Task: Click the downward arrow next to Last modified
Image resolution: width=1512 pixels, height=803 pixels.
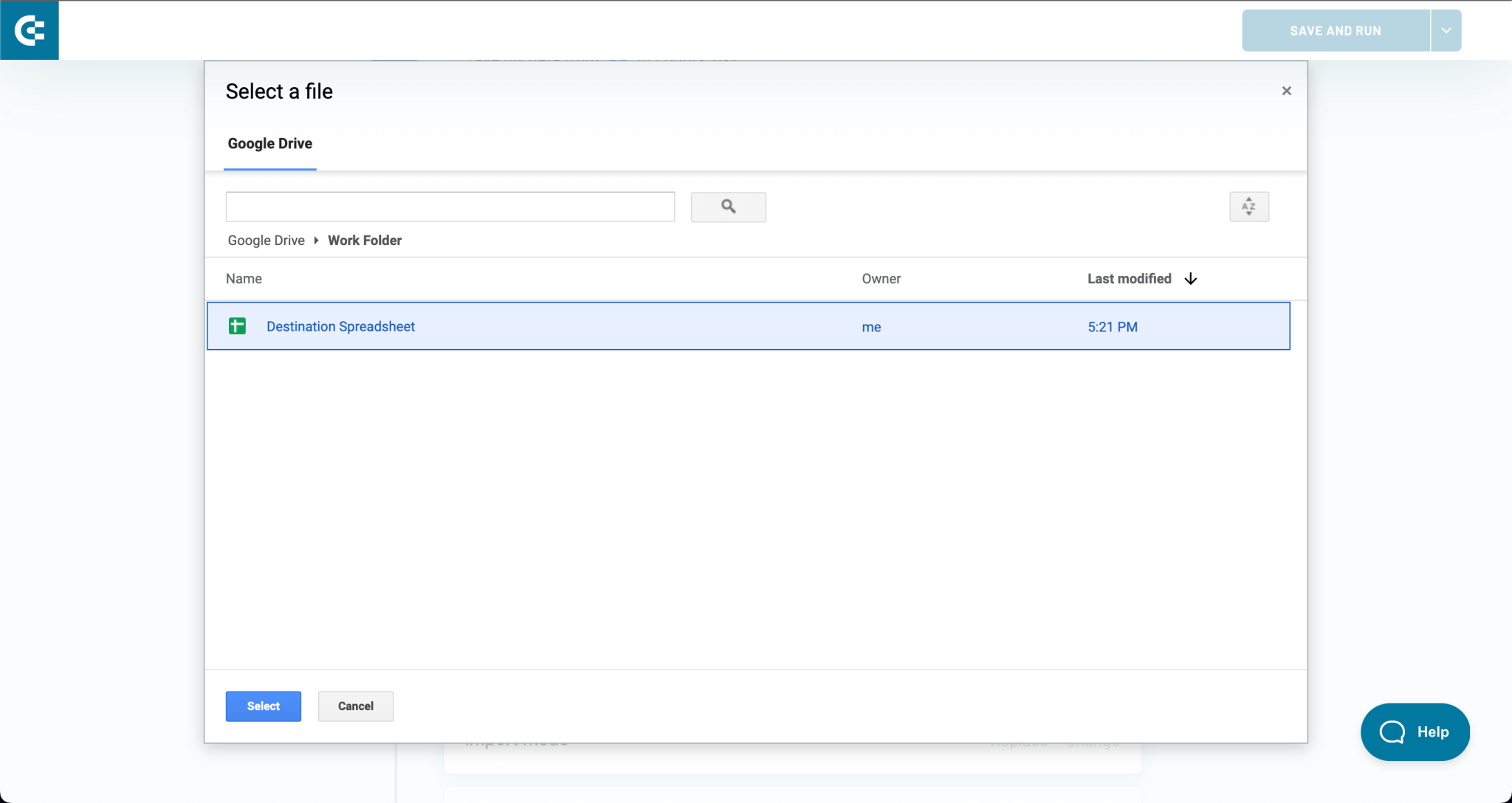Action: coord(1190,279)
